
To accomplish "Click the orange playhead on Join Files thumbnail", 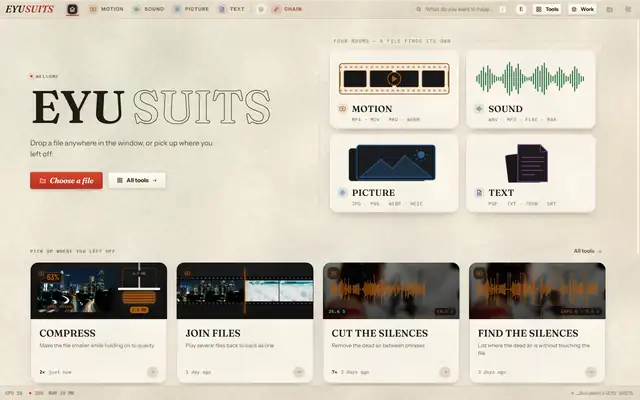I will point(244,291).
